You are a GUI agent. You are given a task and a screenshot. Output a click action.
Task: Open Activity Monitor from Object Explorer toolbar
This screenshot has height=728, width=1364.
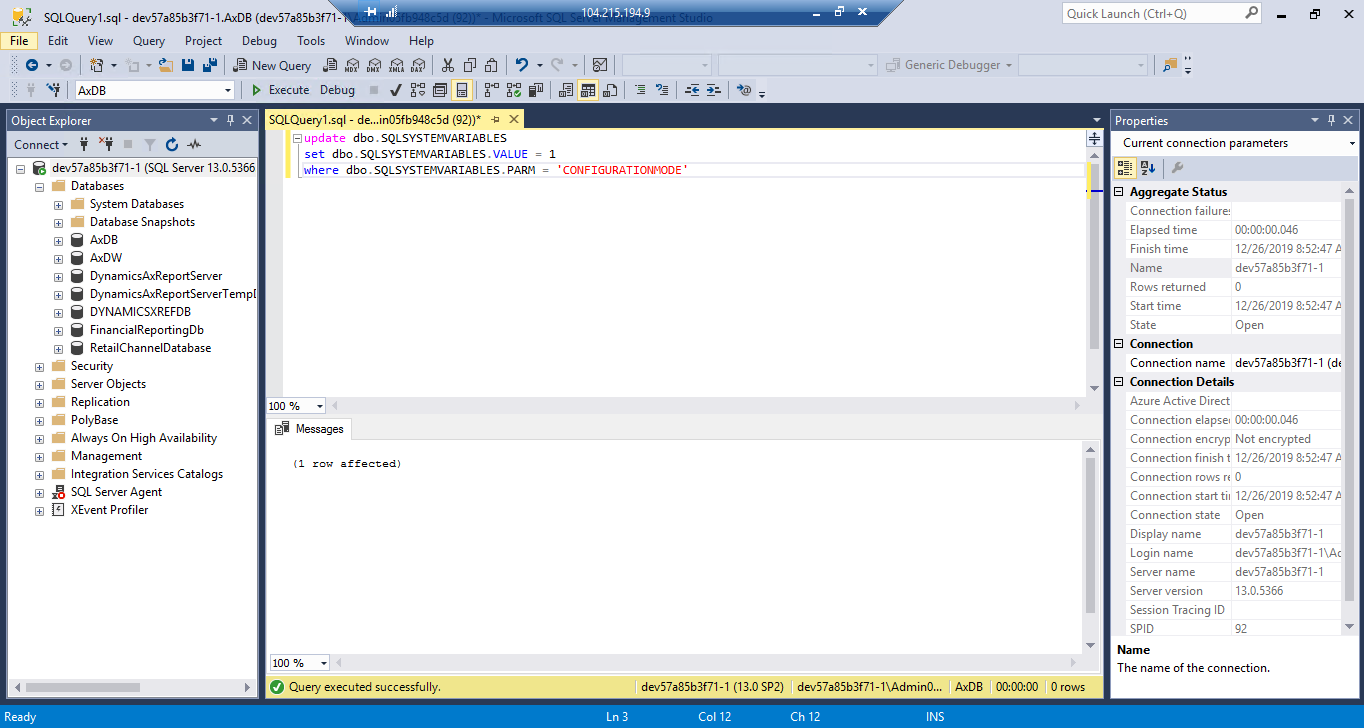(194, 144)
